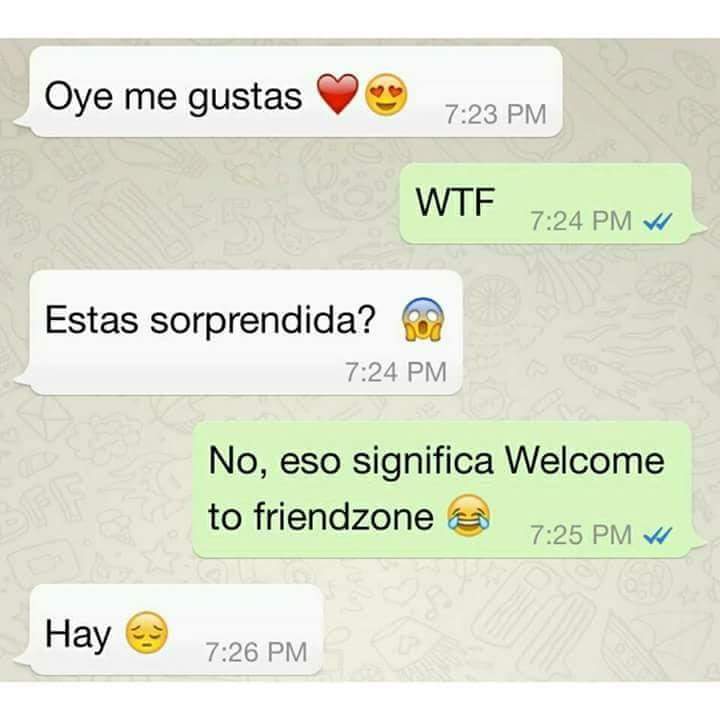
Task: Tap read checkmarks on WTF message
Action: (x=658, y=221)
